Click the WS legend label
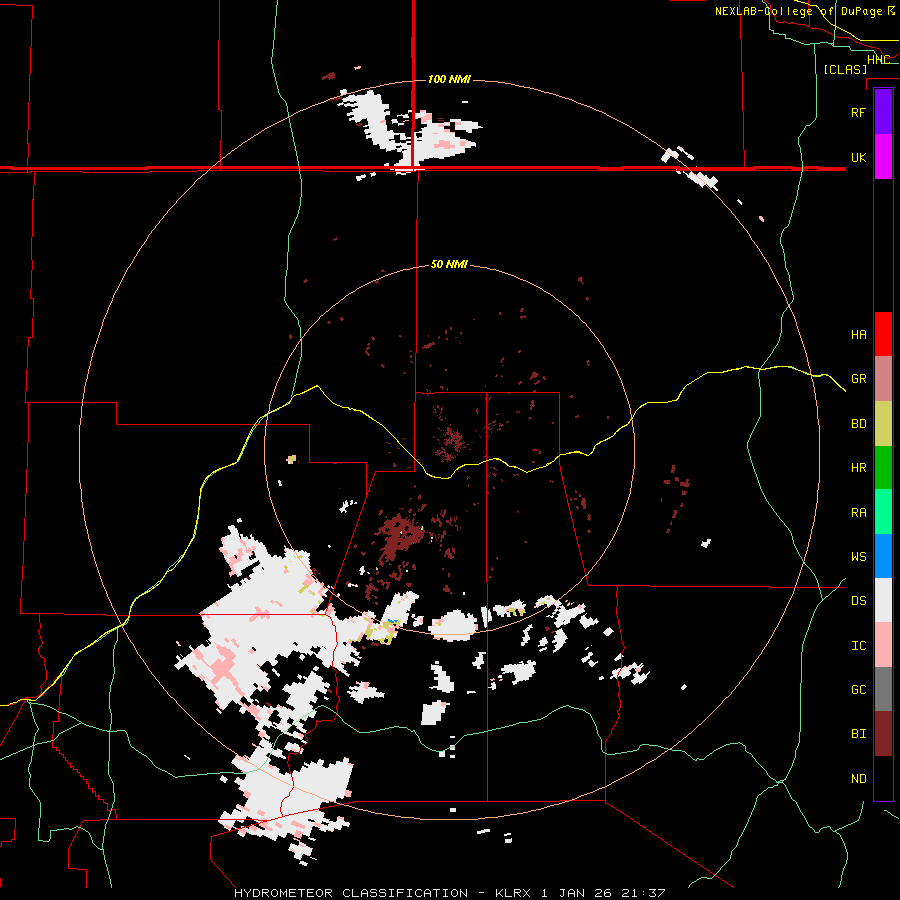The width and height of the screenshot is (900, 900). click(x=858, y=556)
